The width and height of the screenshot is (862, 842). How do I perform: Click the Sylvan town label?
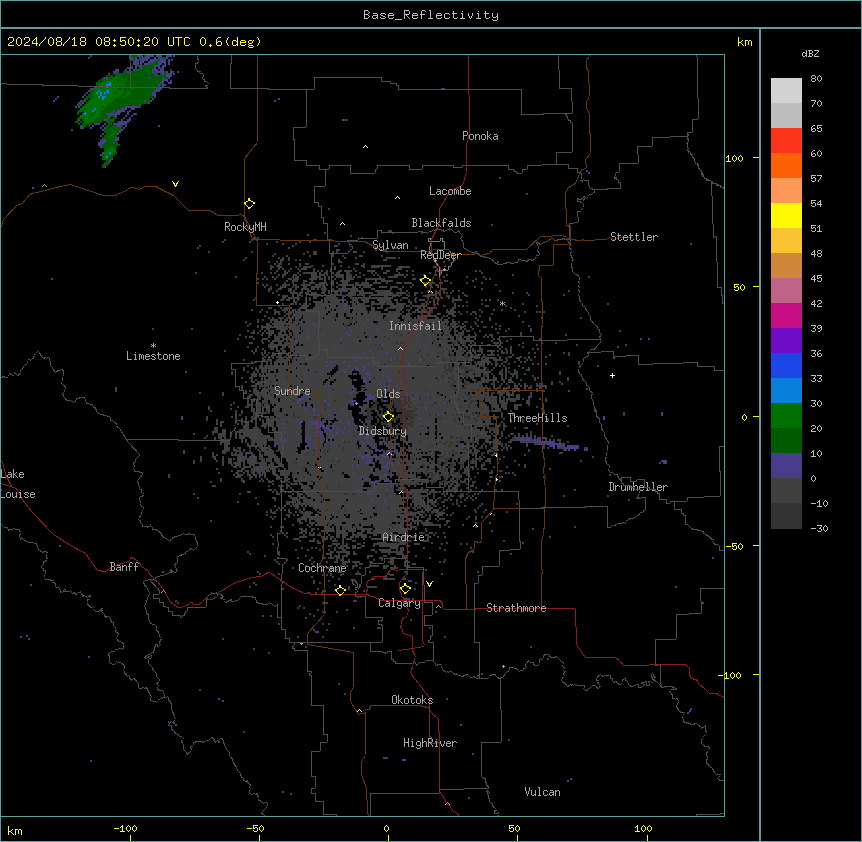click(390, 245)
